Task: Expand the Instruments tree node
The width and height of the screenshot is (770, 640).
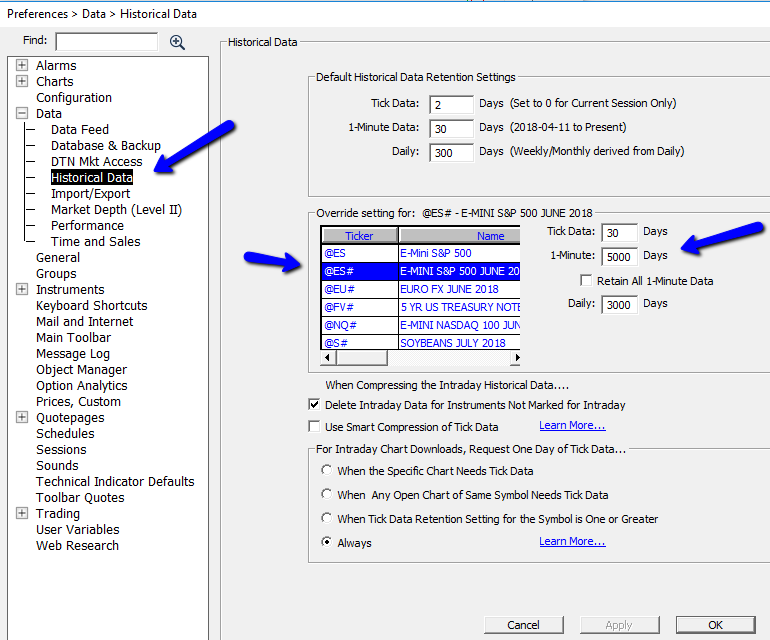Action: tap(22, 289)
